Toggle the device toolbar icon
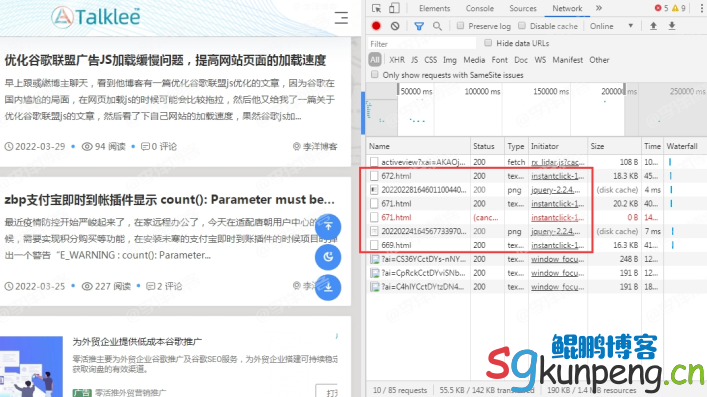The width and height of the screenshot is (707, 397). coord(394,8)
